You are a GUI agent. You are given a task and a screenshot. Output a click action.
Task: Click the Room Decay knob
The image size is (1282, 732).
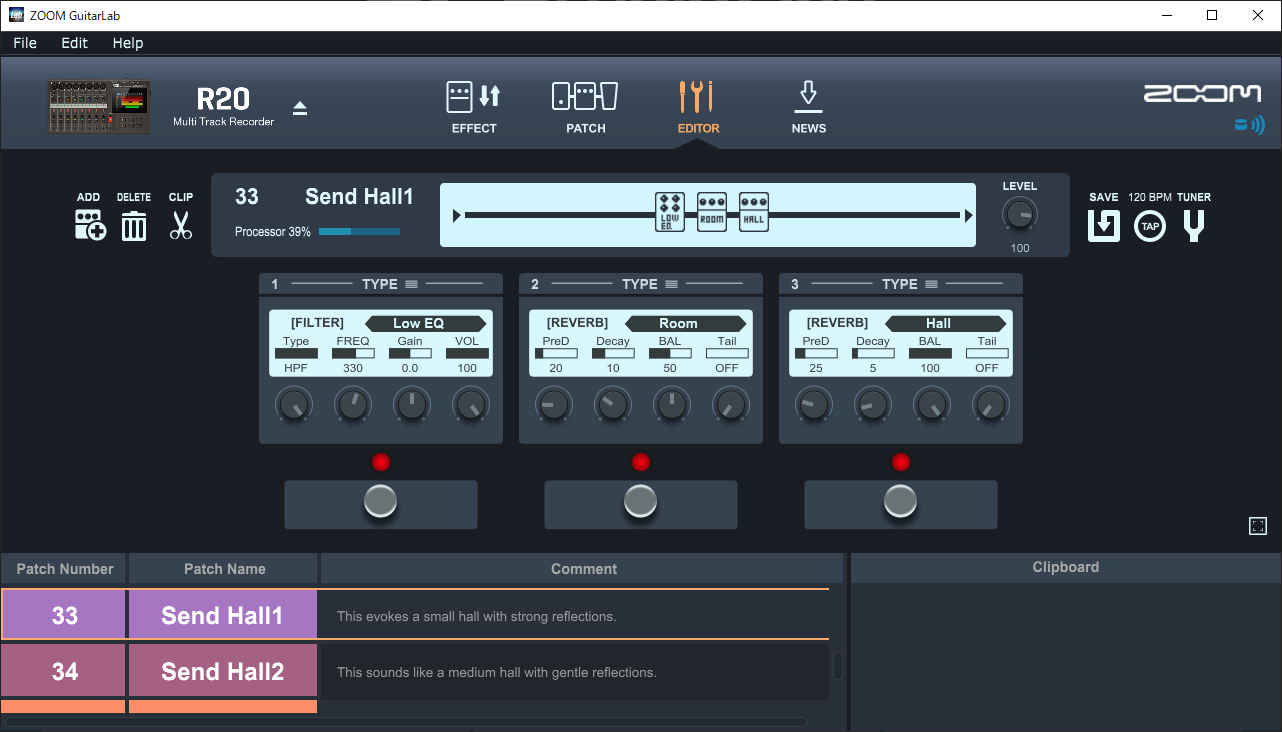tap(613, 405)
